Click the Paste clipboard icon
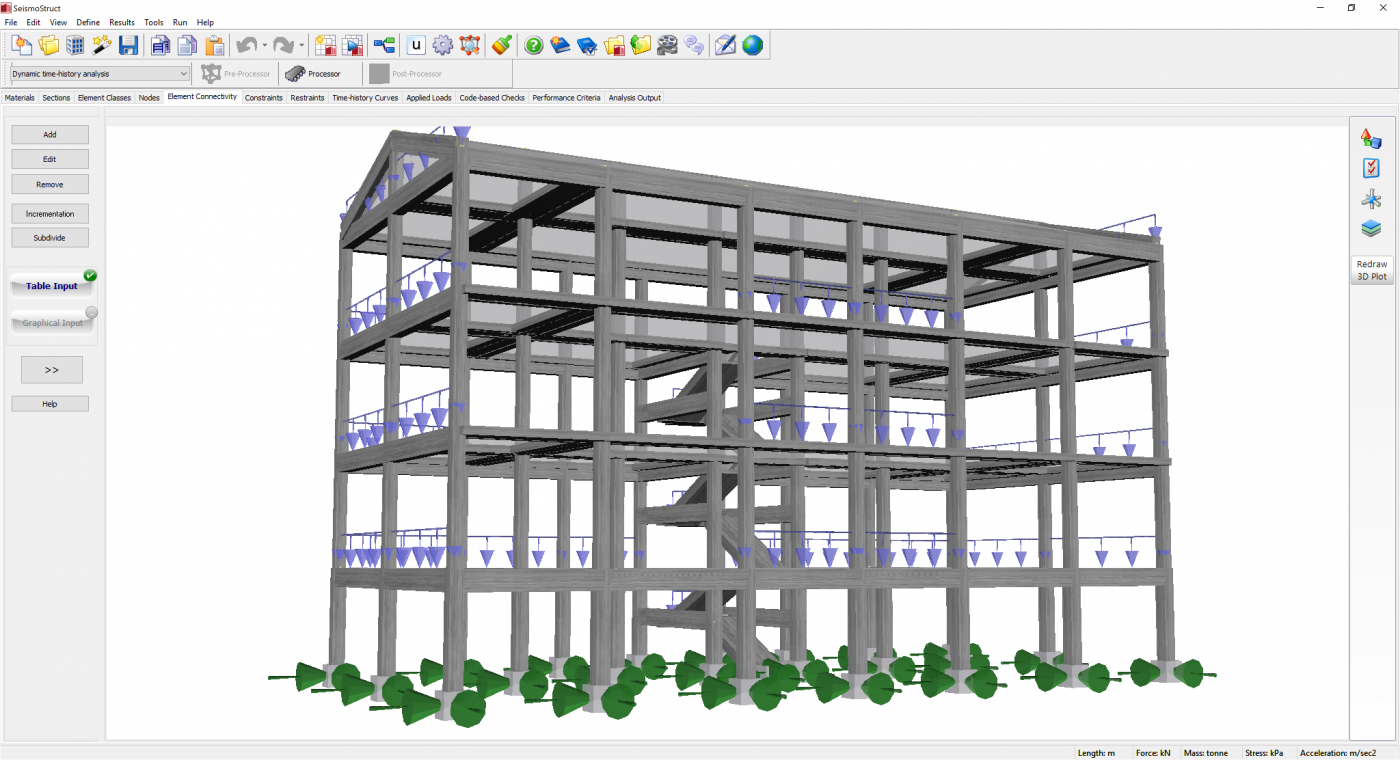Image resolution: width=1400 pixels, height=760 pixels. (214, 45)
